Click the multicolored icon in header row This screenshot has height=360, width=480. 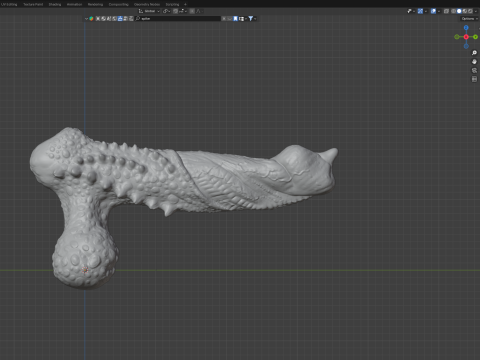(x=91, y=19)
